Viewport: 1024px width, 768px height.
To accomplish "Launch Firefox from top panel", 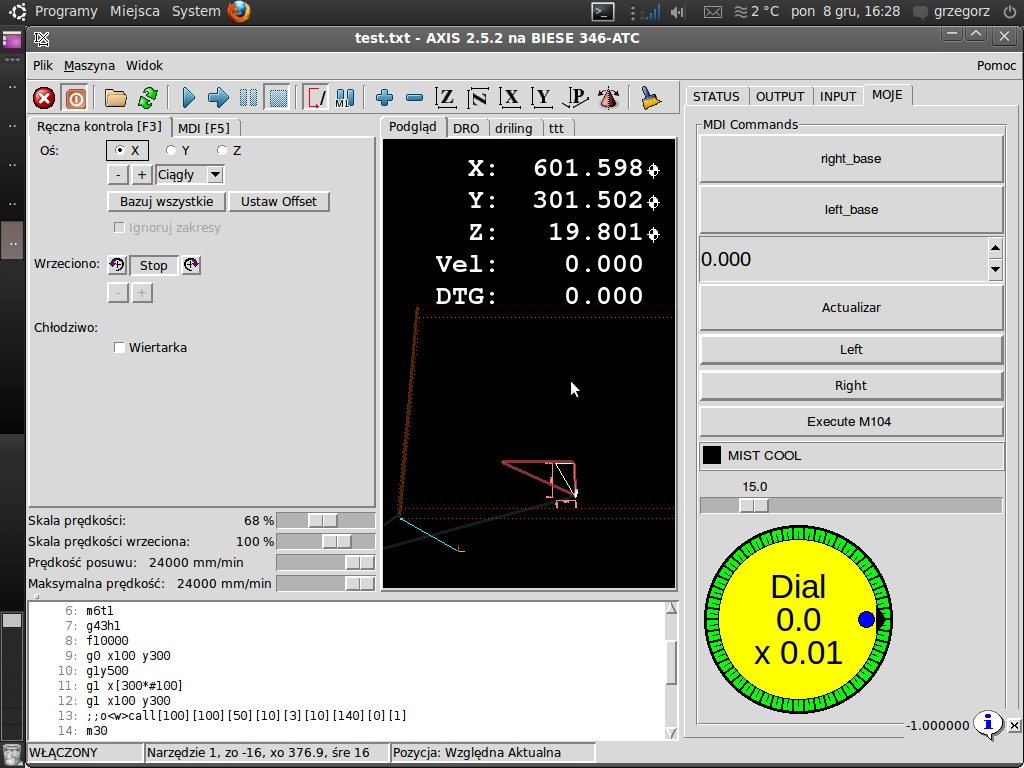I will (x=239, y=12).
